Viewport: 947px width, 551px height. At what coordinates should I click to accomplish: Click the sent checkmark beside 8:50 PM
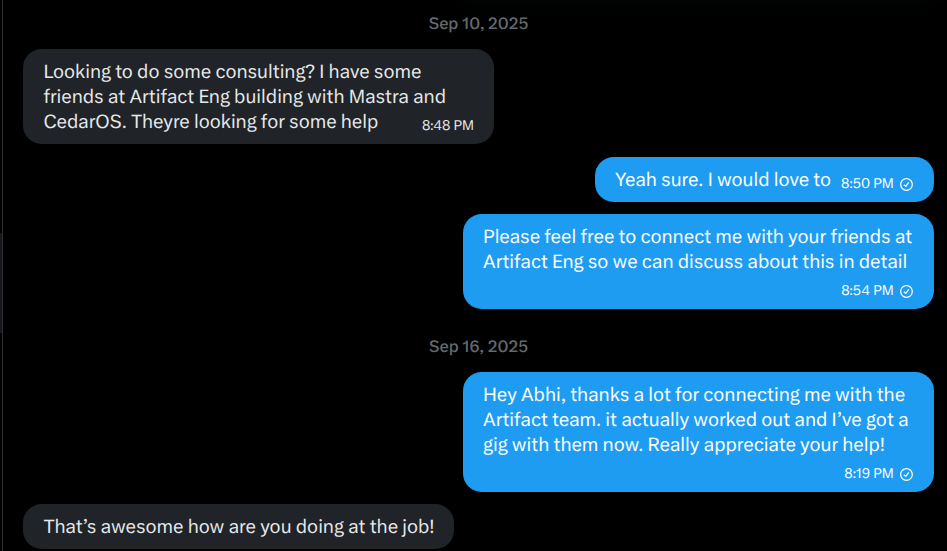tap(907, 184)
